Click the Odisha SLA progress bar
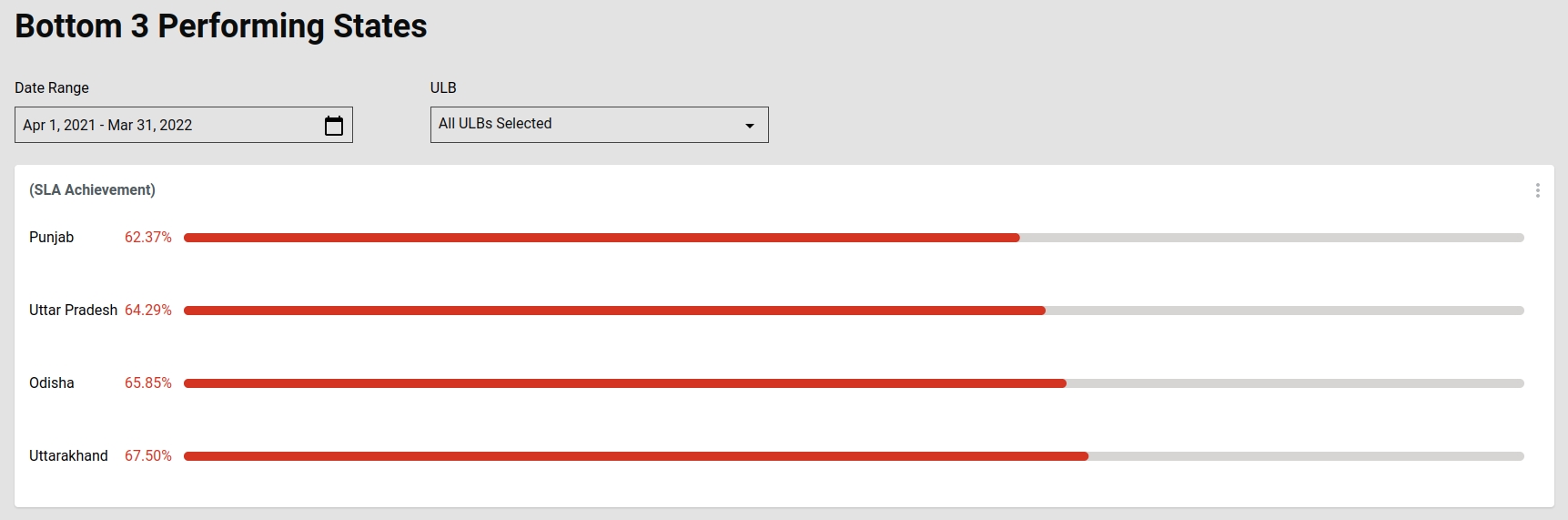The width and height of the screenshot is (1568, 520). (x=624, y=383)
